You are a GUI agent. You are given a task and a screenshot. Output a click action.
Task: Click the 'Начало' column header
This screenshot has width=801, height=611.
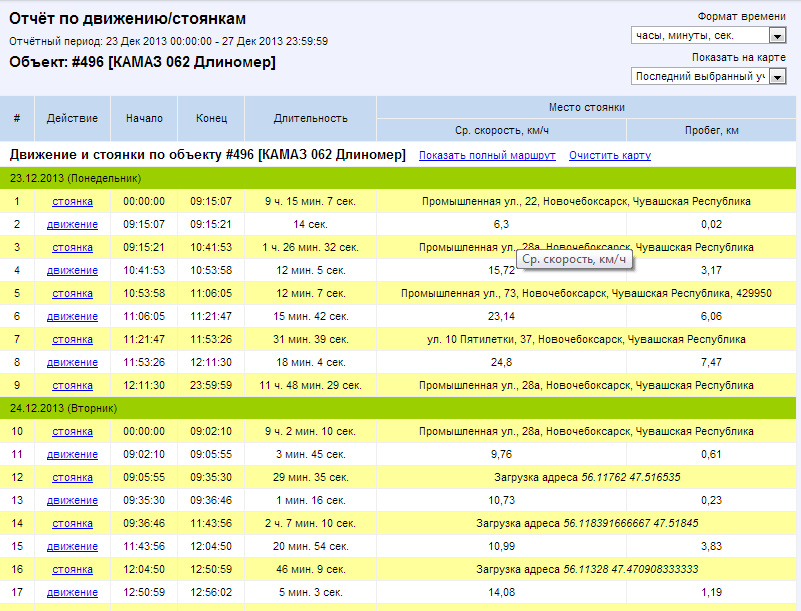144,118
